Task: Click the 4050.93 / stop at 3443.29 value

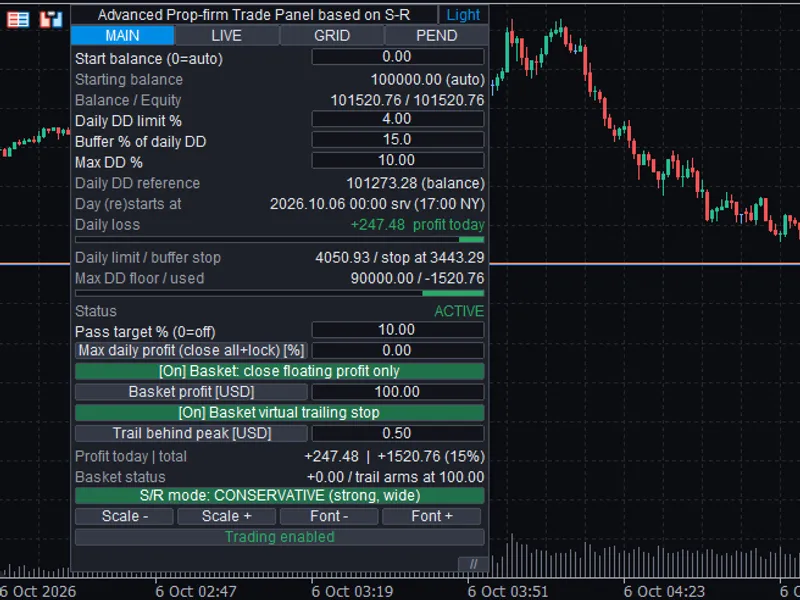Action: tap(399, 258)
